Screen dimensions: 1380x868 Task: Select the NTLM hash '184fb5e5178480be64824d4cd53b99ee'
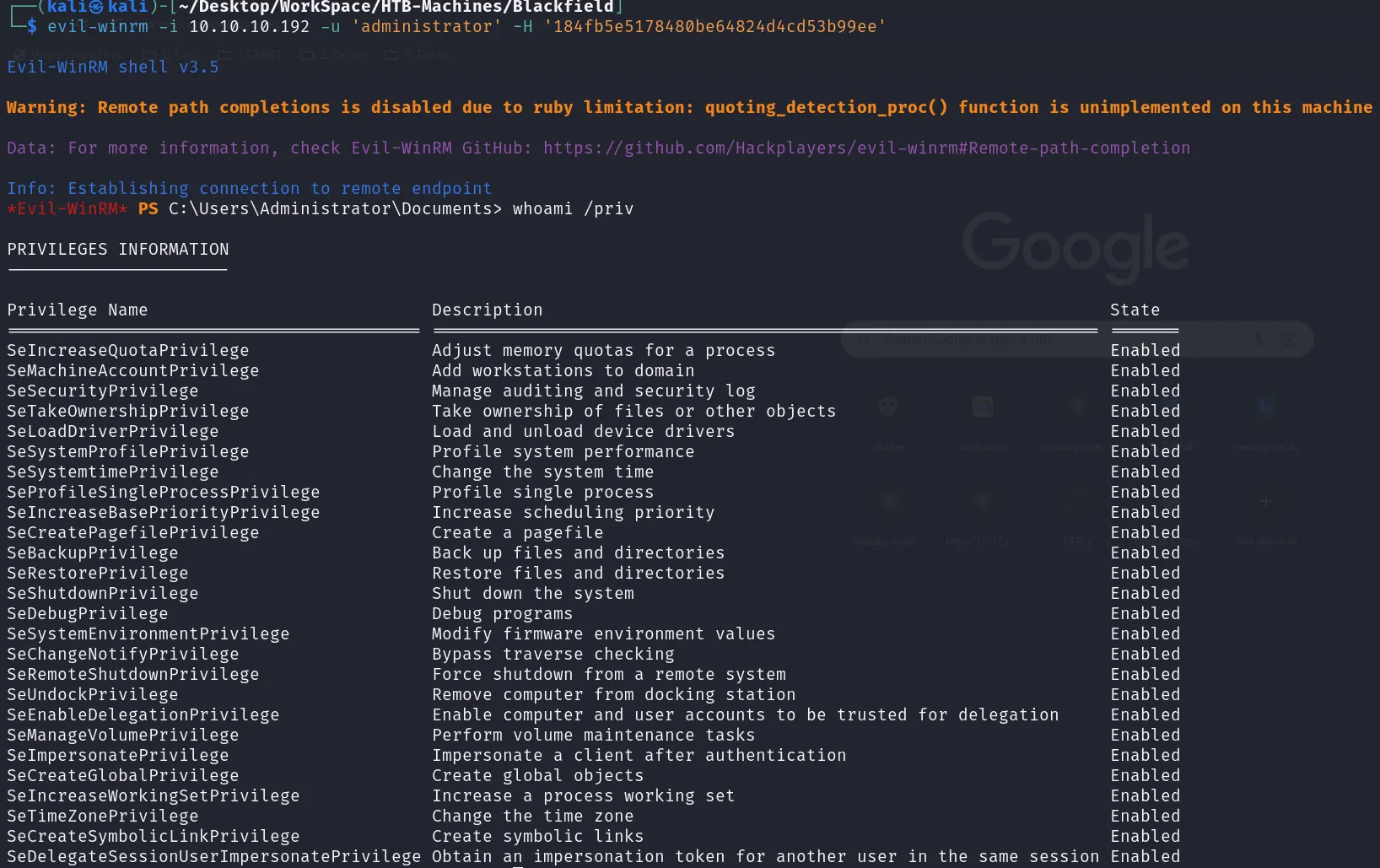point(714,27)
